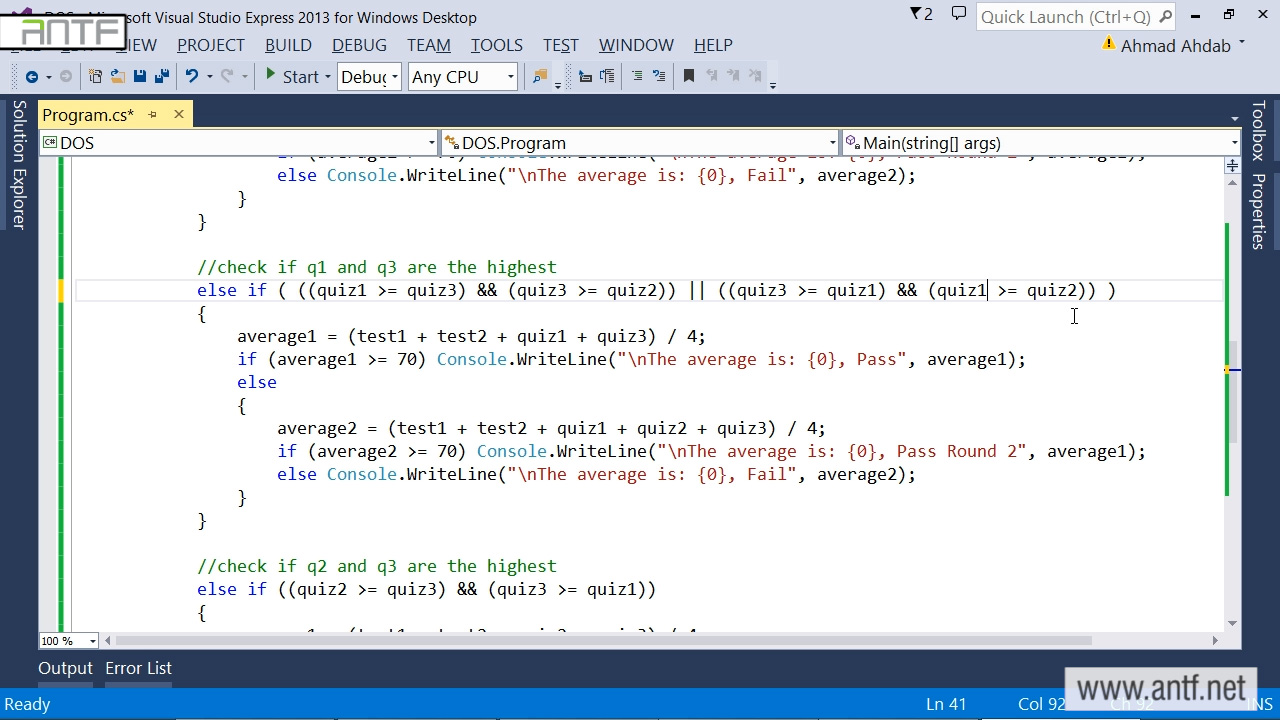Click the feedback speech bubble icon
1280x720 pixels.
(958, 15)
